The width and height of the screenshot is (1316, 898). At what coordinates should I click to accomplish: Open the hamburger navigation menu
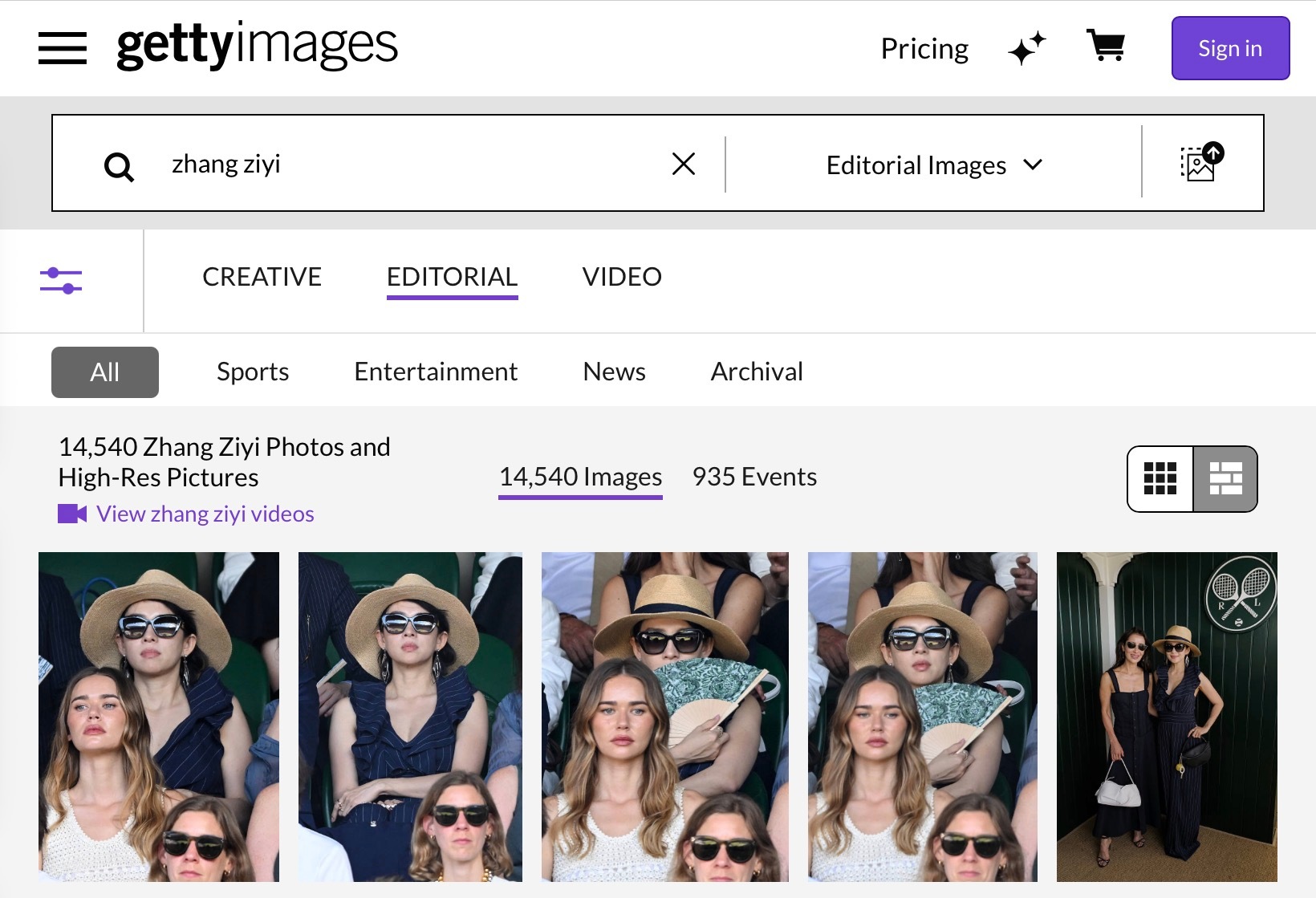click(63, 48)
